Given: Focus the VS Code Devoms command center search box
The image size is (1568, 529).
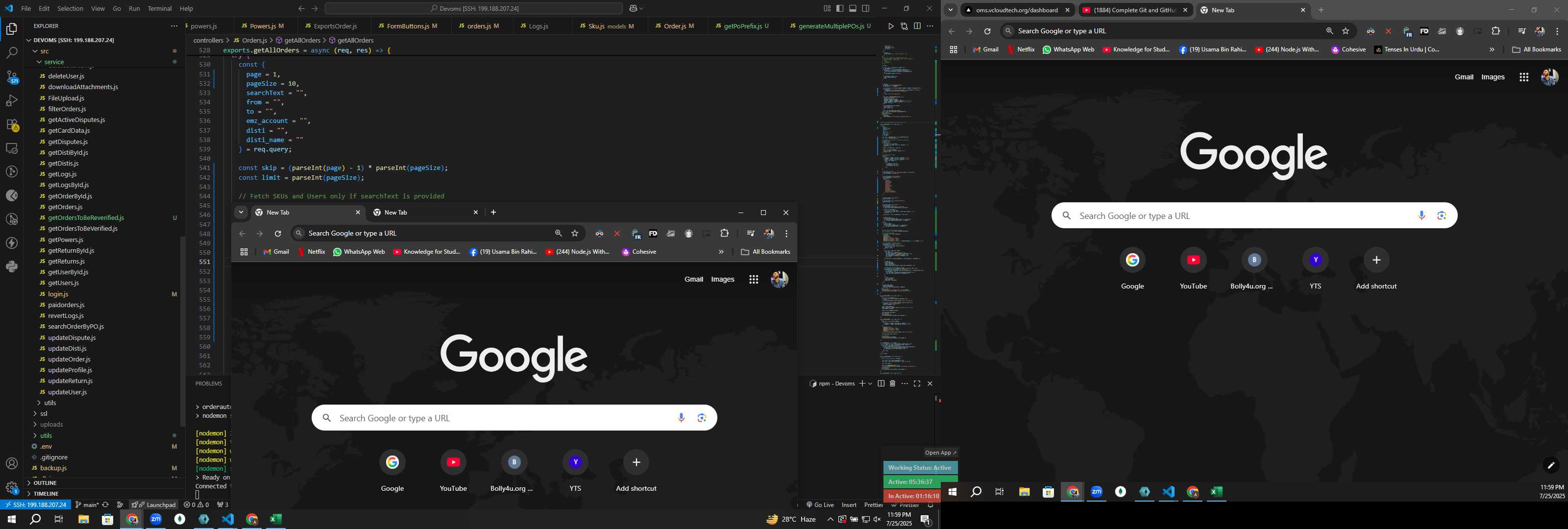Looking at the screenshot, I should click(473, 8).
